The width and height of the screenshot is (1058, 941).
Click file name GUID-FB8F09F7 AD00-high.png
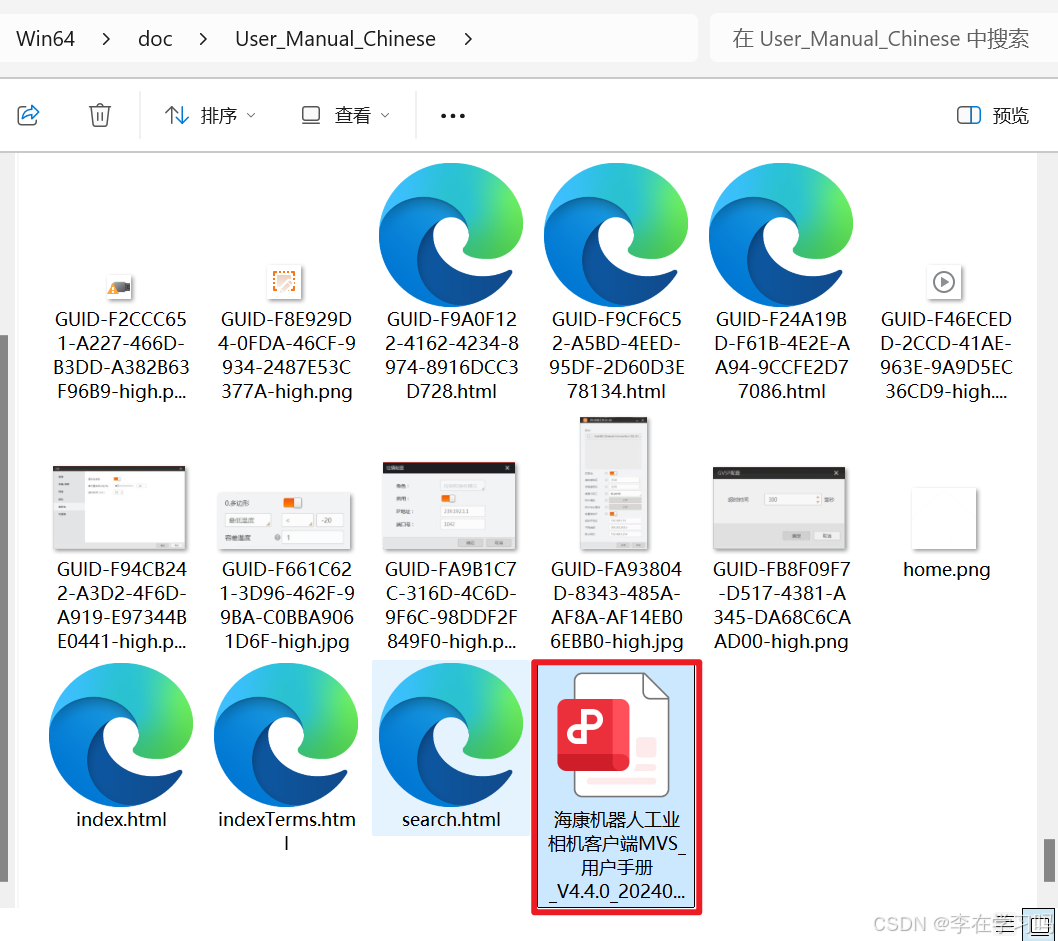[x=781, y=605]
